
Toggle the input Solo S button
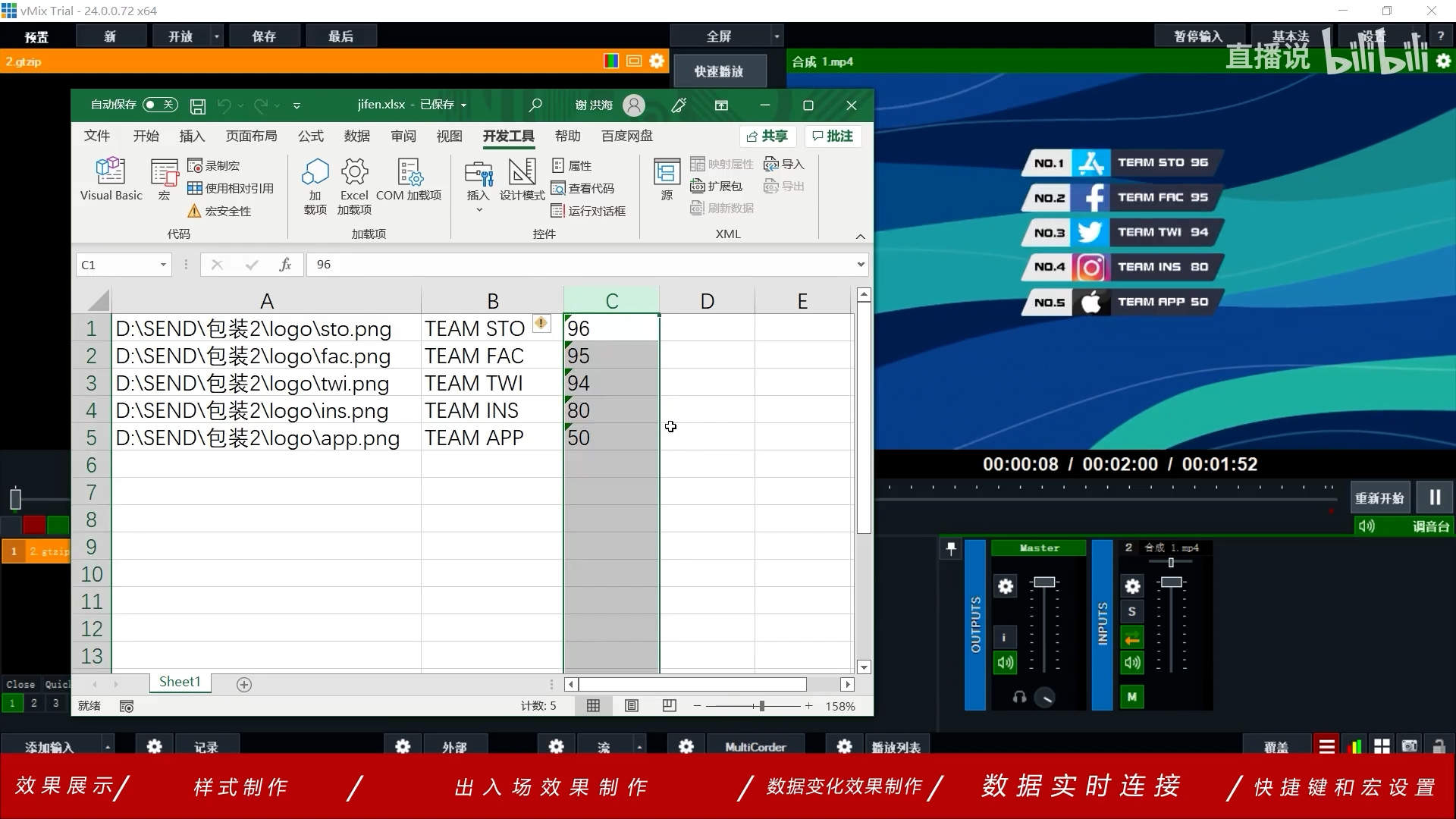pos(1131,611)
